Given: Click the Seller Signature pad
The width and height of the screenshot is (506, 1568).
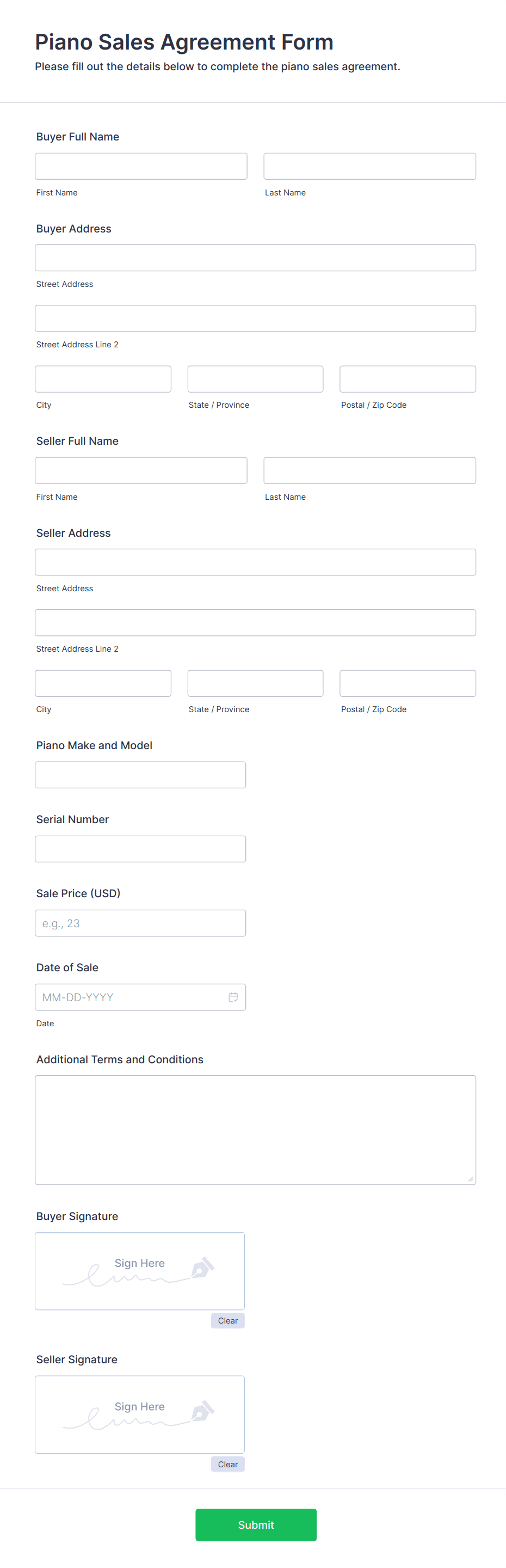Looking at the screenshot, I should [x=140, y=1414].
